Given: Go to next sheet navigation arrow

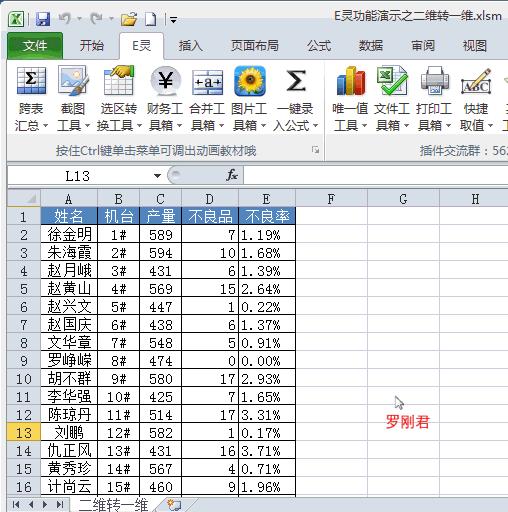Looking at the screenshot, I should [45, 505].
